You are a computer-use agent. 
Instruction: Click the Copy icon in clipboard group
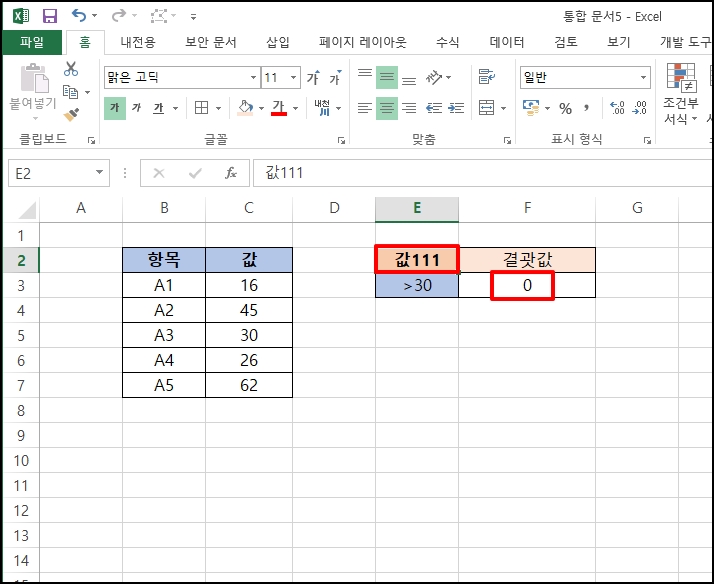point(70,92)
